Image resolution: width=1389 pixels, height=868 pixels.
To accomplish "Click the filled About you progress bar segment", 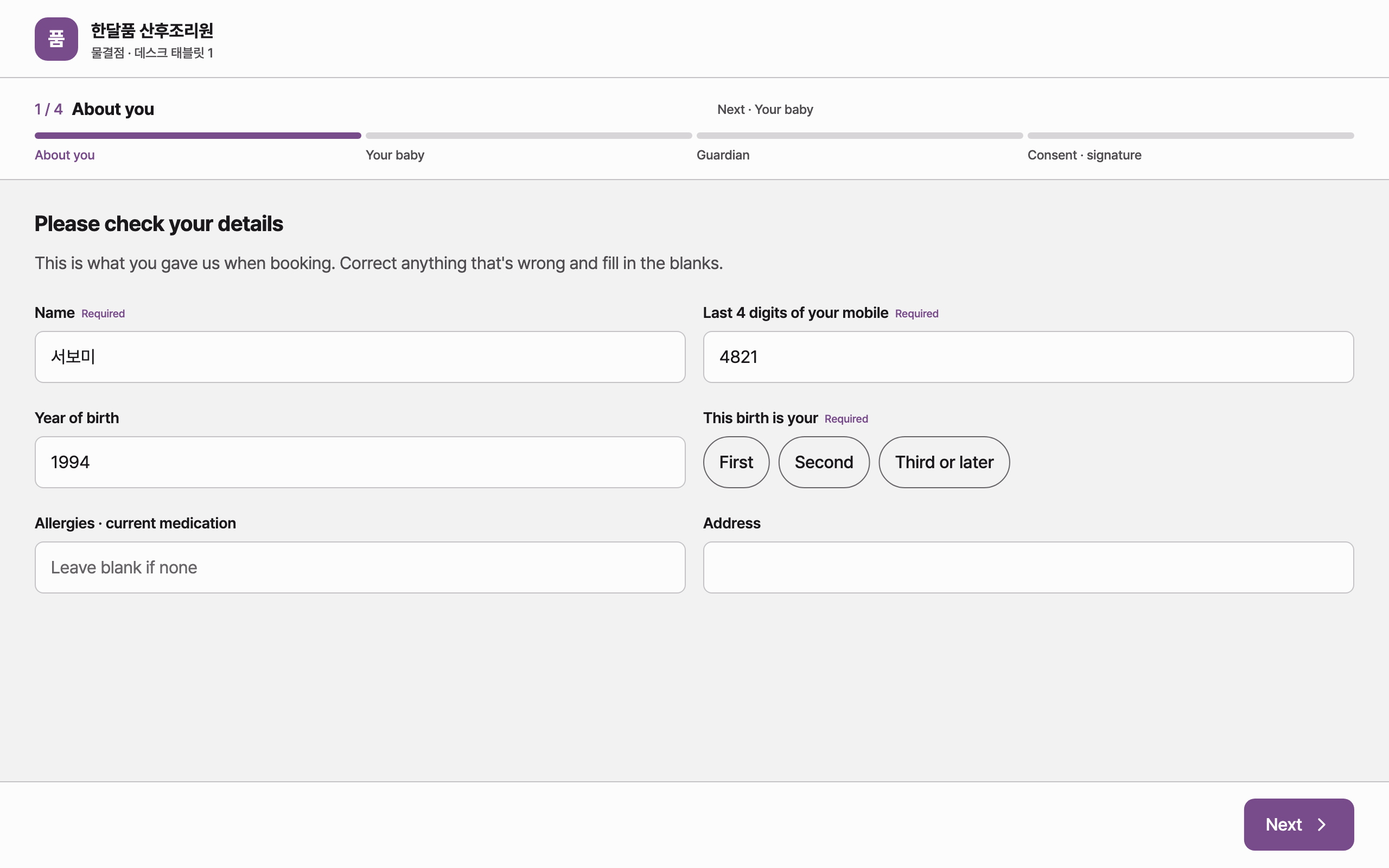I will [x=198, y=136].
